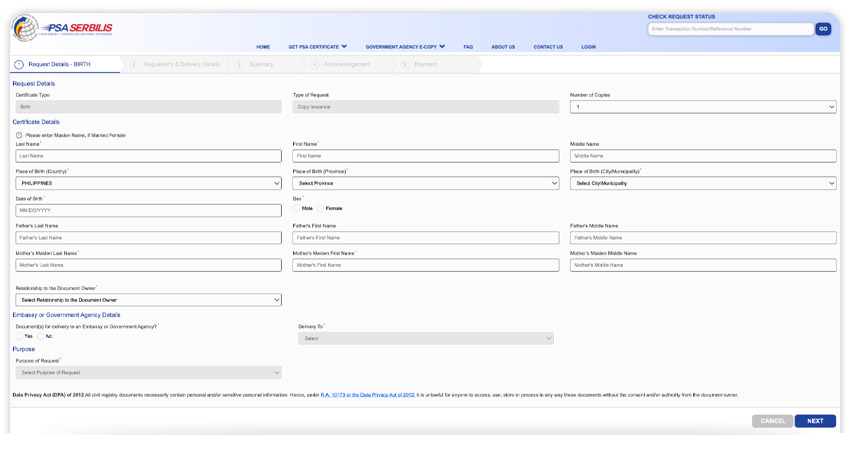
Task: Click the 'Data Privacy Act (DPA) of 2012' text
Action: coord(48,395)
